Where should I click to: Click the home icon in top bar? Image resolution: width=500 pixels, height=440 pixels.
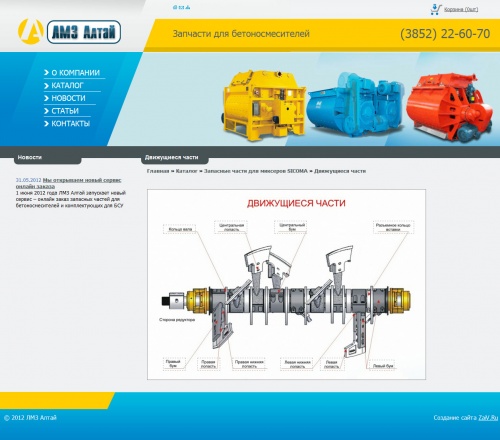175,7
